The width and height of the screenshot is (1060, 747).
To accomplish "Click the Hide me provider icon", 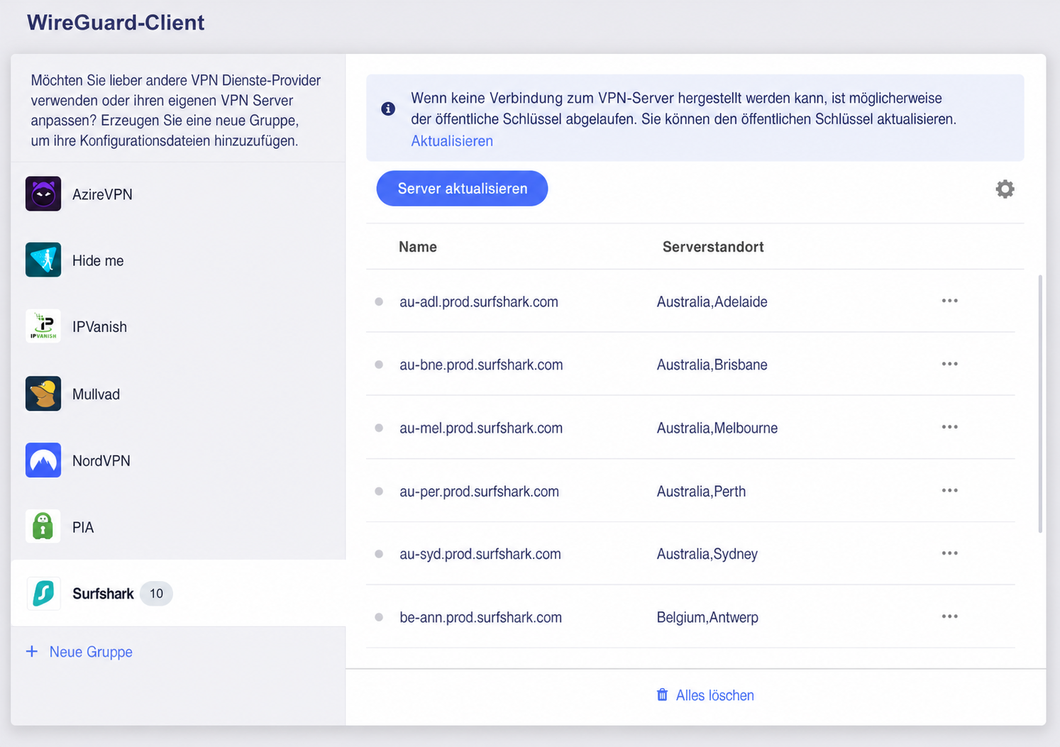I will (43, 260).
